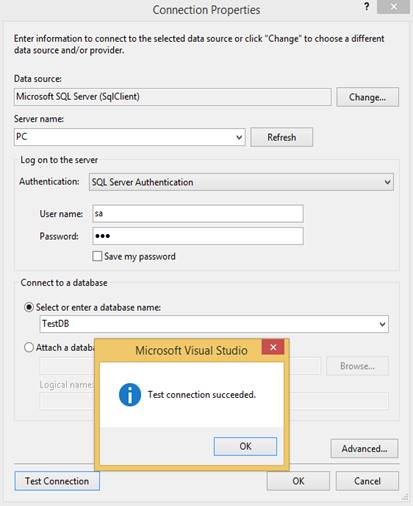Expand the Server name dropdown arrow
413x506 pixels.
click(239, 137)
